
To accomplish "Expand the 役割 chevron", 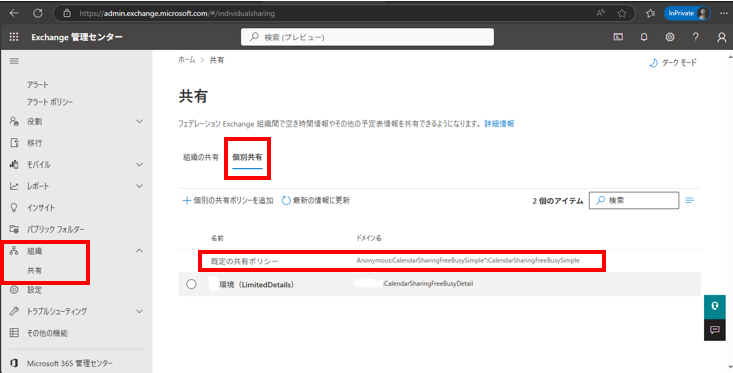I will pyautogui.click(x=139, y=122).
